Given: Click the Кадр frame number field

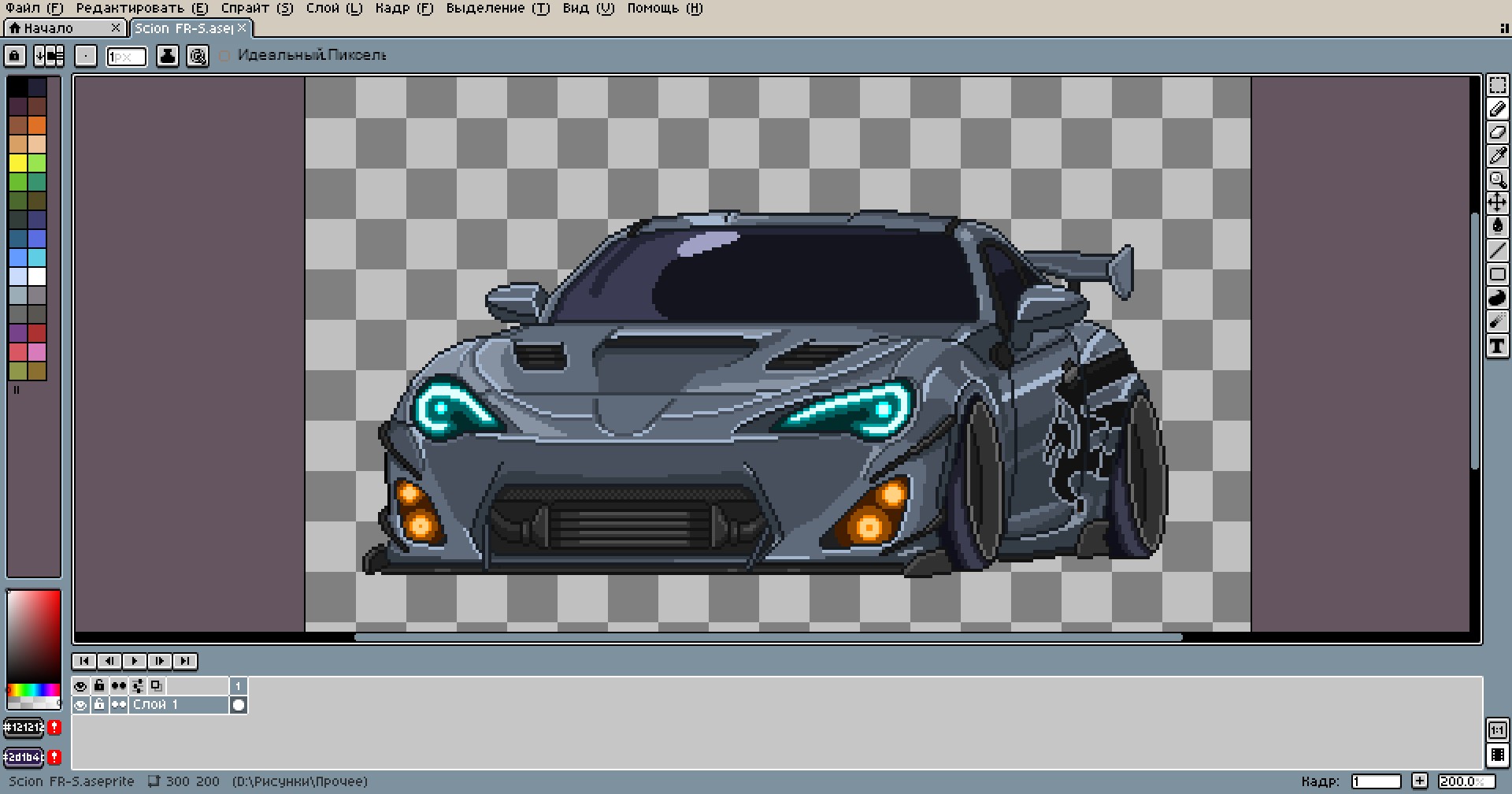Looking at the screenshot, I should [1376, 781].
